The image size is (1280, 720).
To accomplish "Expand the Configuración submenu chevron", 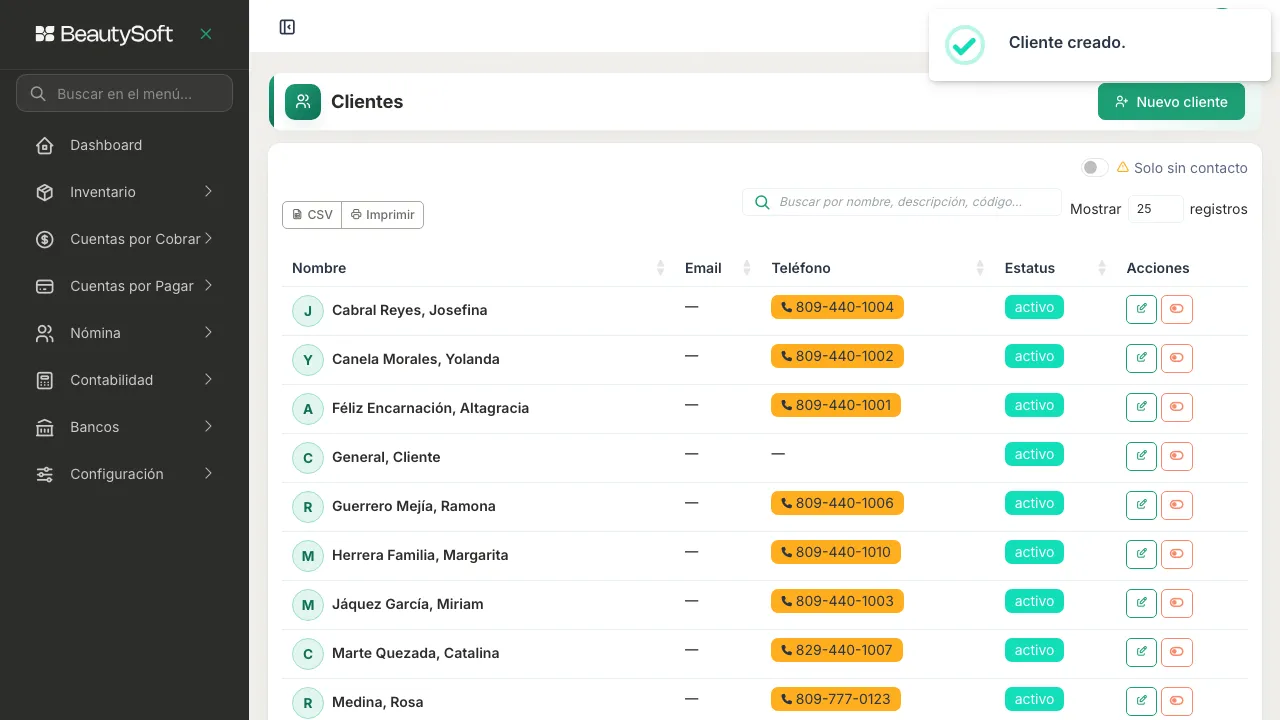I will pyautogui.click(x=208, y=473).
